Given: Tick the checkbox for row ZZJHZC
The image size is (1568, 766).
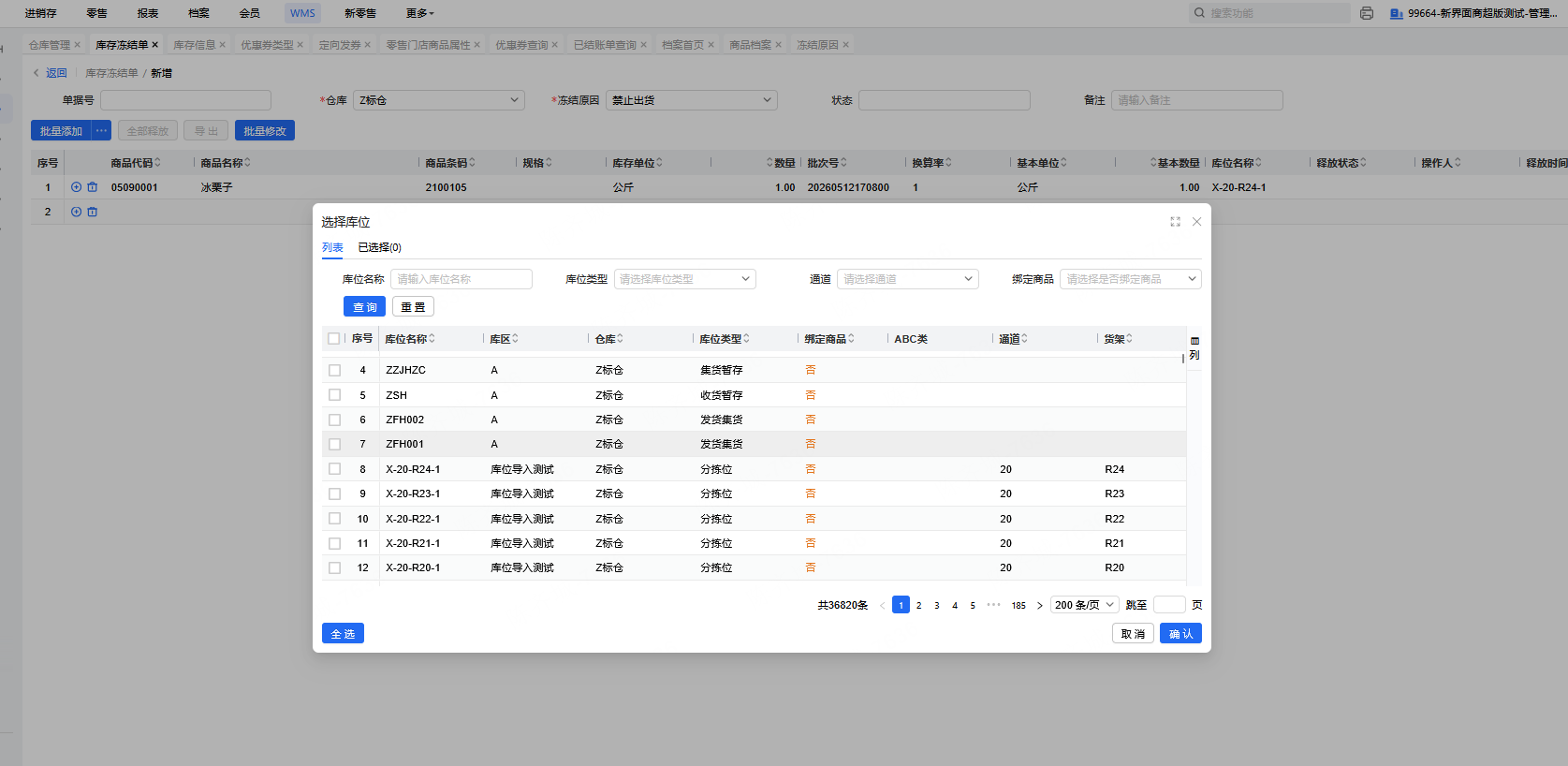Looking at the screenshot, I should (334, 370).
